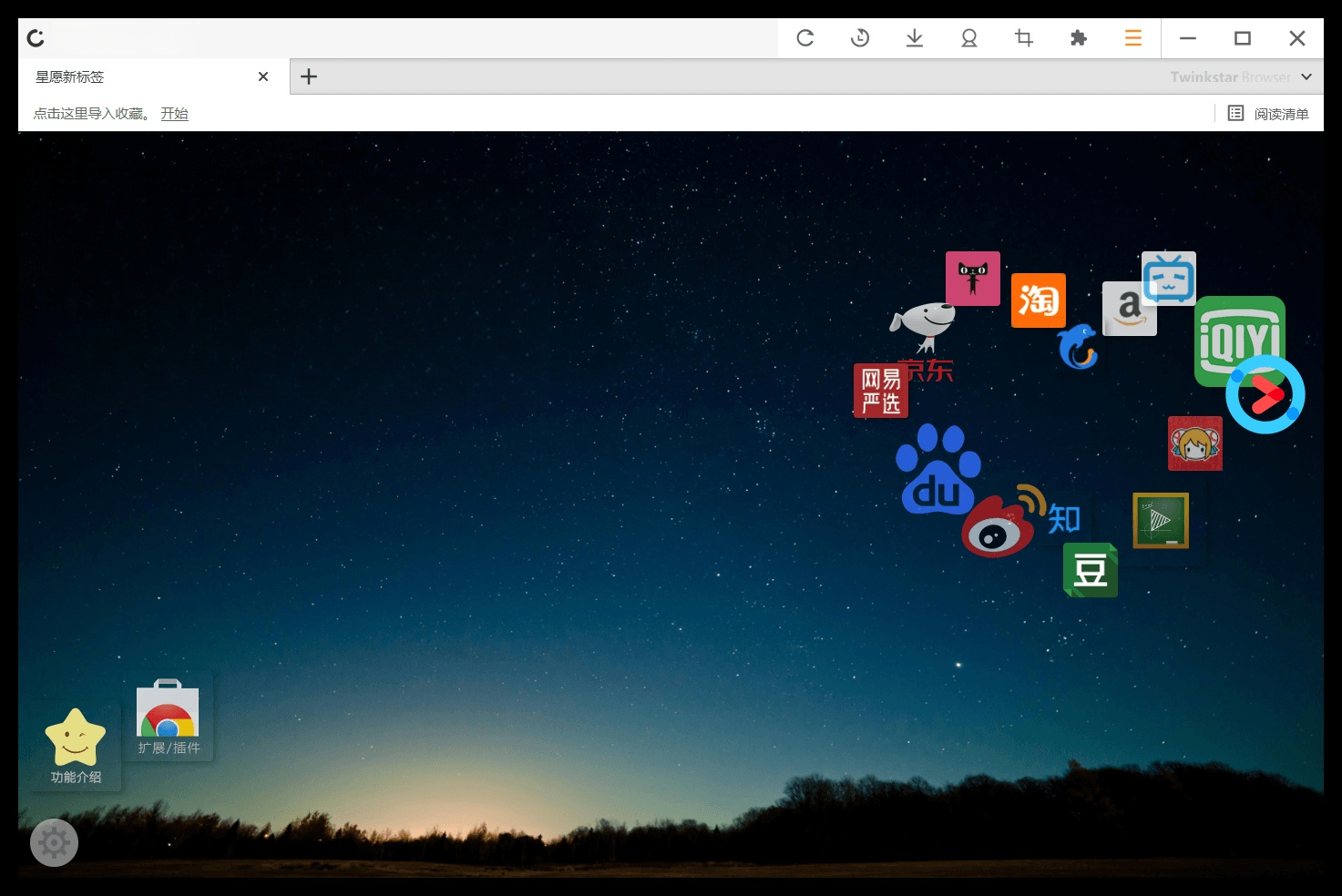The width and height of the screenshot is (1342, 896).
Task: Open the blue dolphin shortcut icon
Action: coord(1078,346)
